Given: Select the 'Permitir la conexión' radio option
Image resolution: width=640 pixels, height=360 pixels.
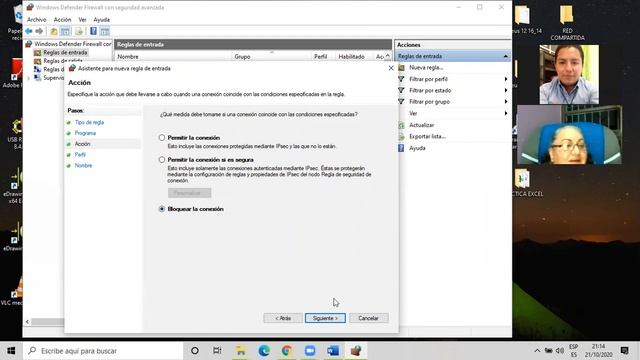Looking at the screenshot, I should pyautogui.click(x=162, y=138).
